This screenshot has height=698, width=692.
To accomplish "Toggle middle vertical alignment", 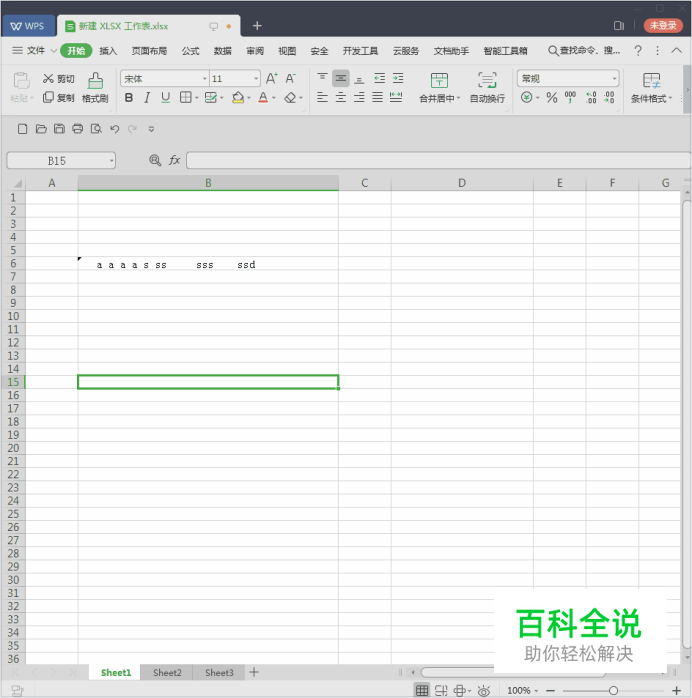I will tap(340, 78).
